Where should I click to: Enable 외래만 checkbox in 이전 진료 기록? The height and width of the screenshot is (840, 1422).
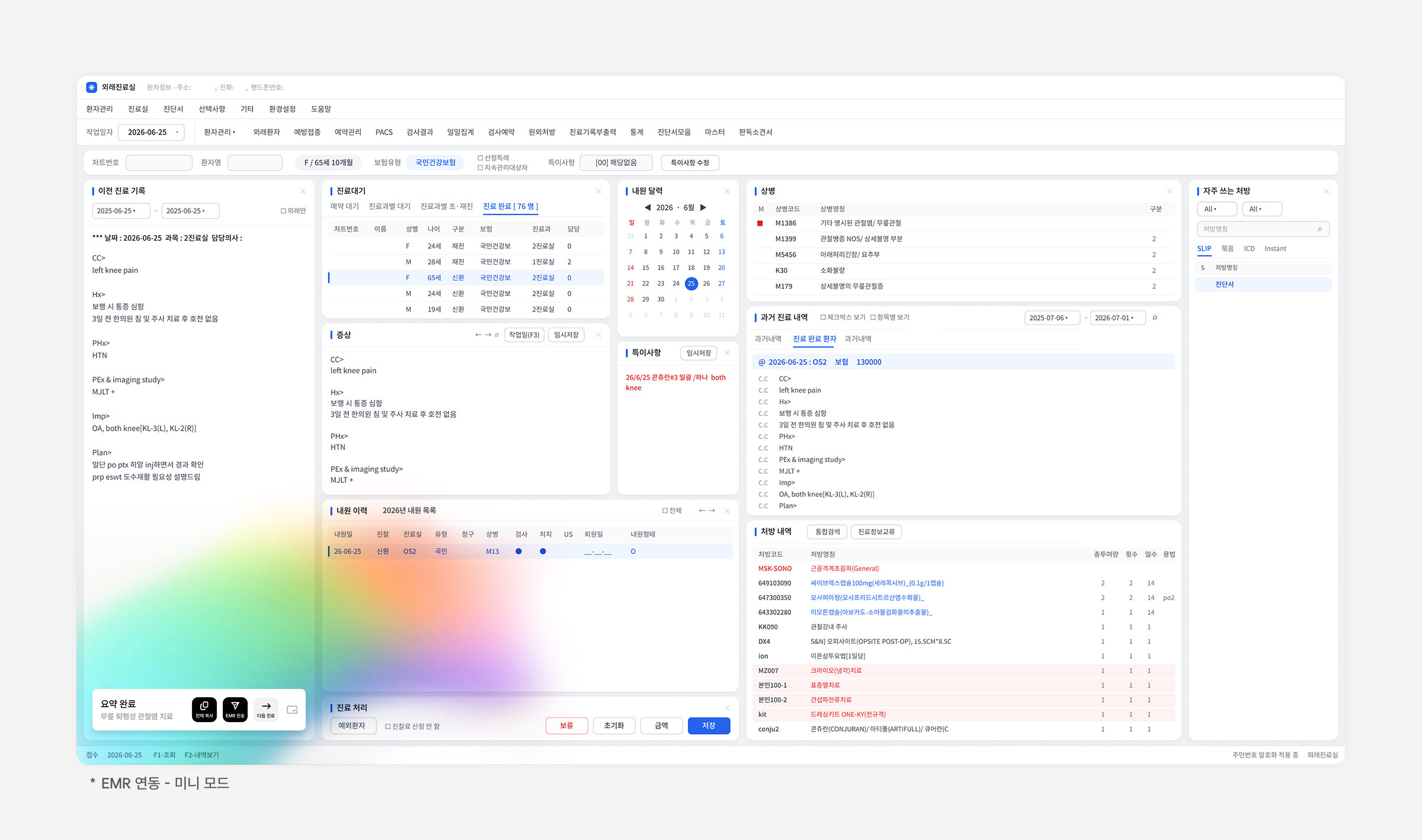tap(283, 211)
